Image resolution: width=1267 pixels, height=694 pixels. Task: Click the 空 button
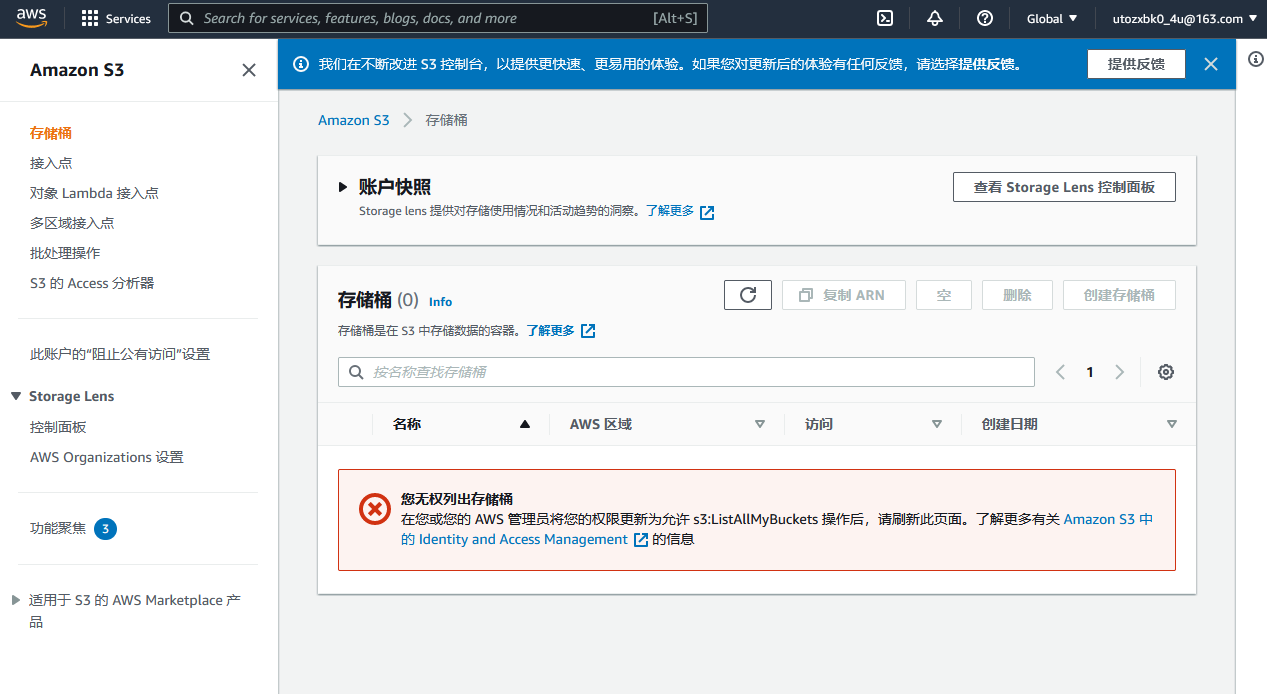click(944, 295)
